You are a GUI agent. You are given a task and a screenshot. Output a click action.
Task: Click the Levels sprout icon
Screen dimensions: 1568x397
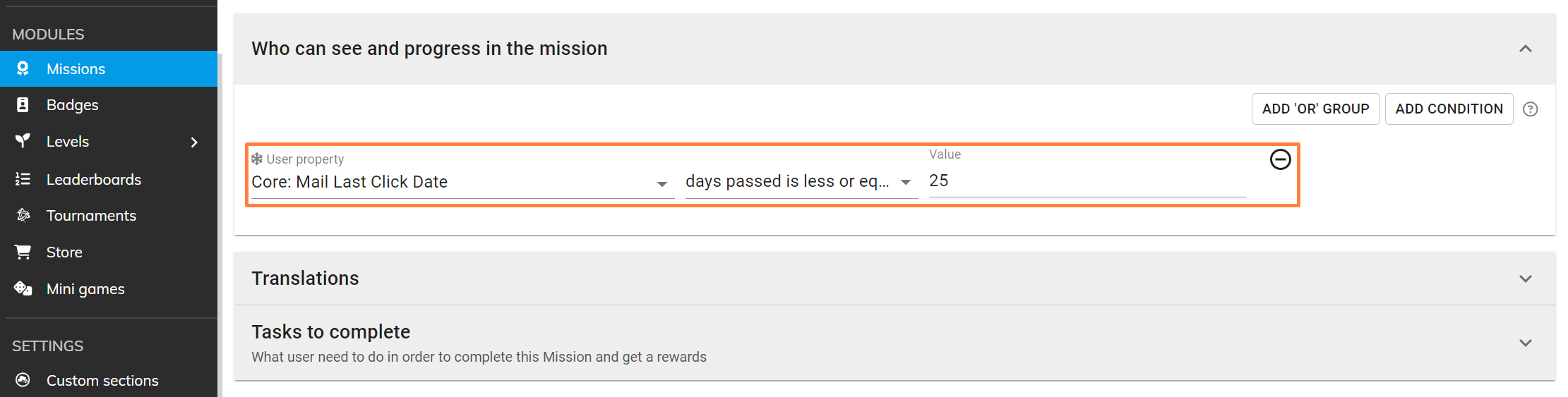point(23,141)
